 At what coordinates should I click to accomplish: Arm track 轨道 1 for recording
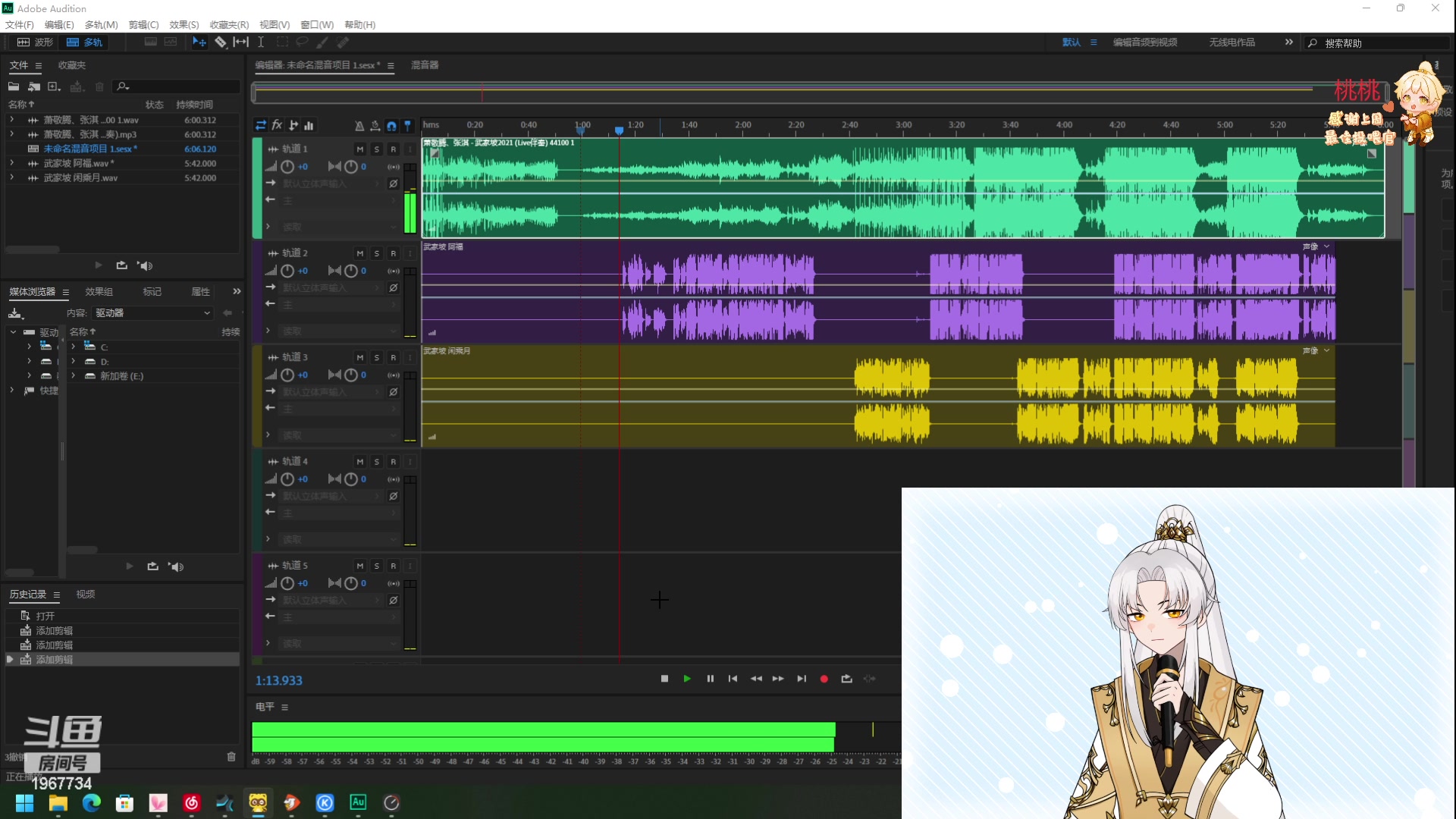(x=394, y=149)
